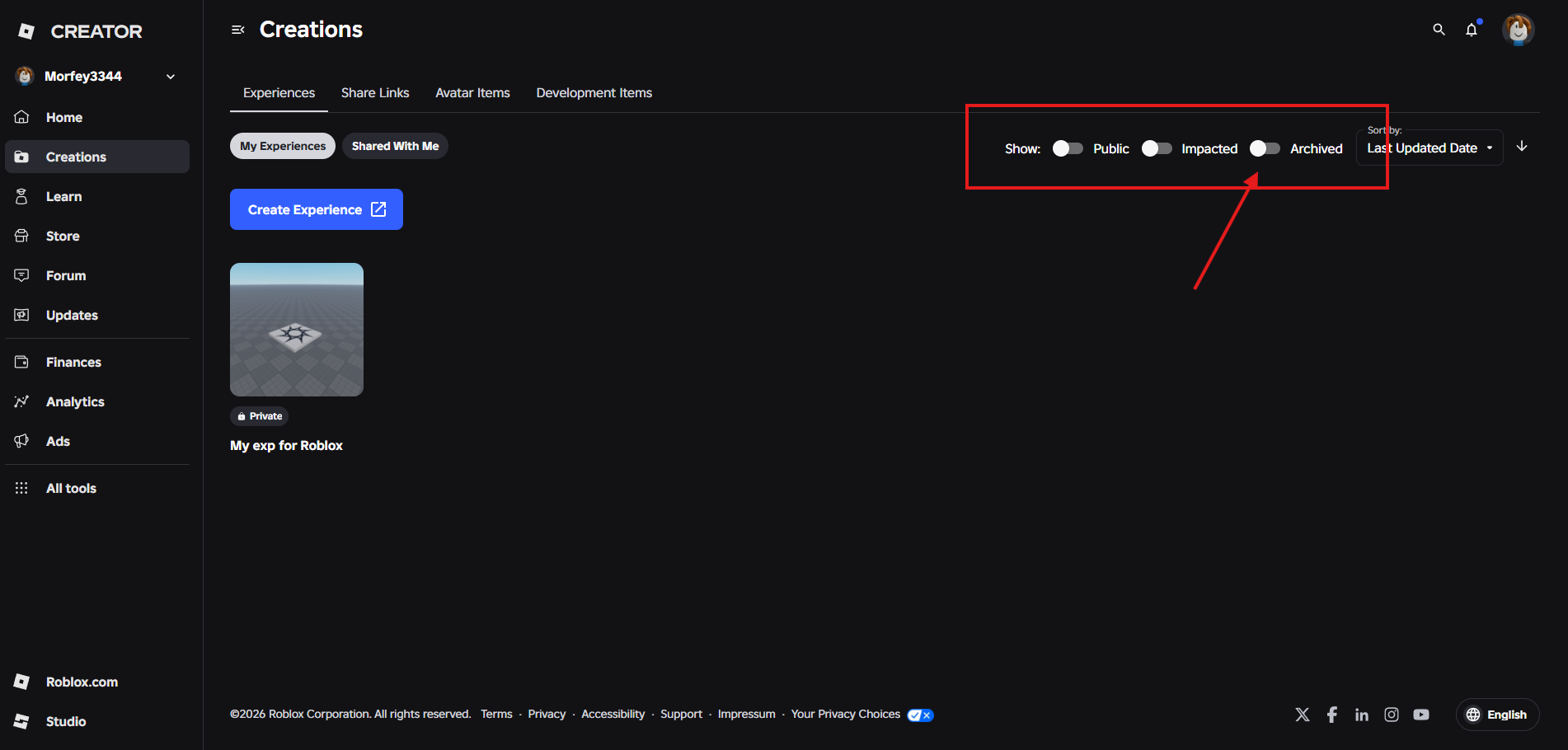Open the Privacy footer link

(547, 714)
